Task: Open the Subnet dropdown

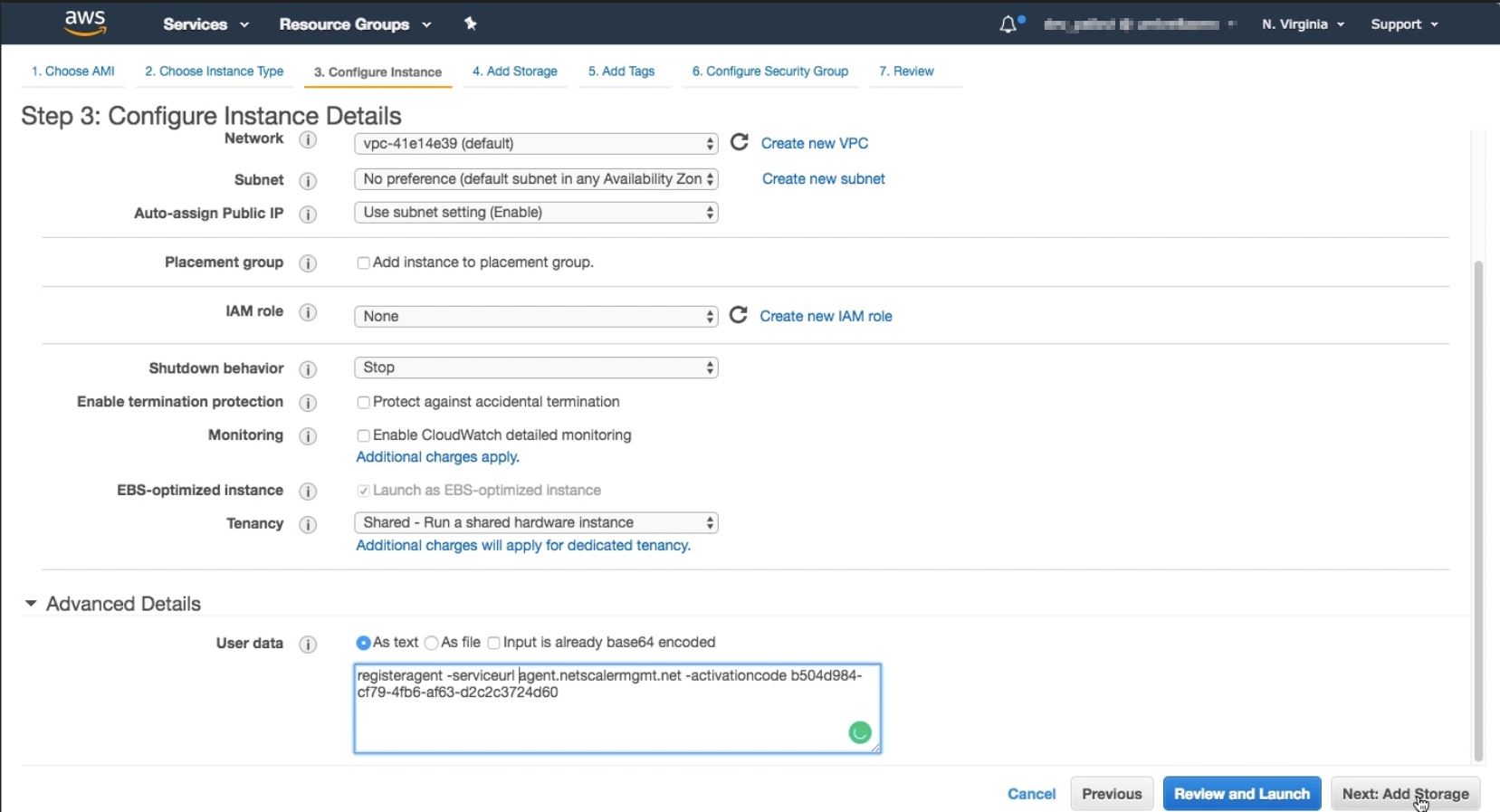Action: [x=536, y=179]
